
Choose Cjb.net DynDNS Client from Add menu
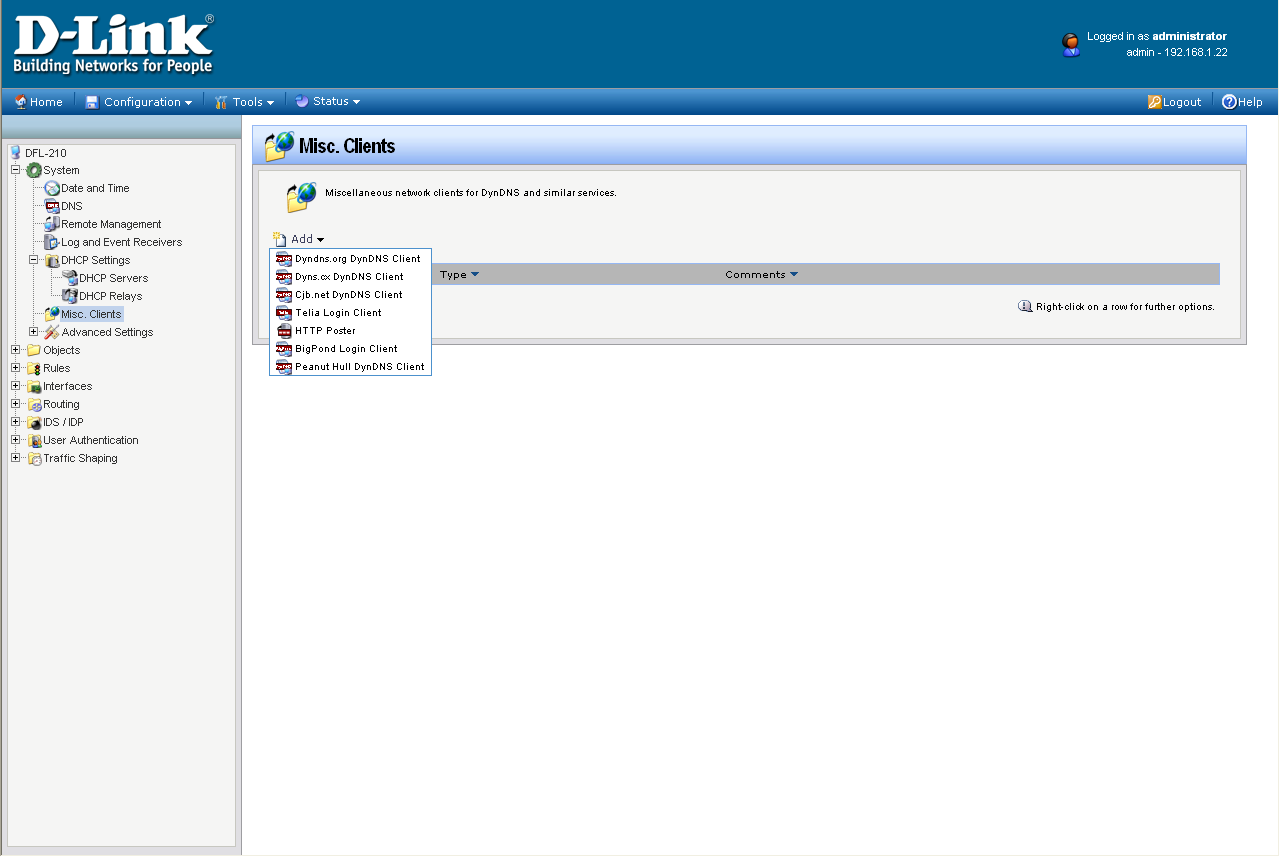click(x=350, y=295)
